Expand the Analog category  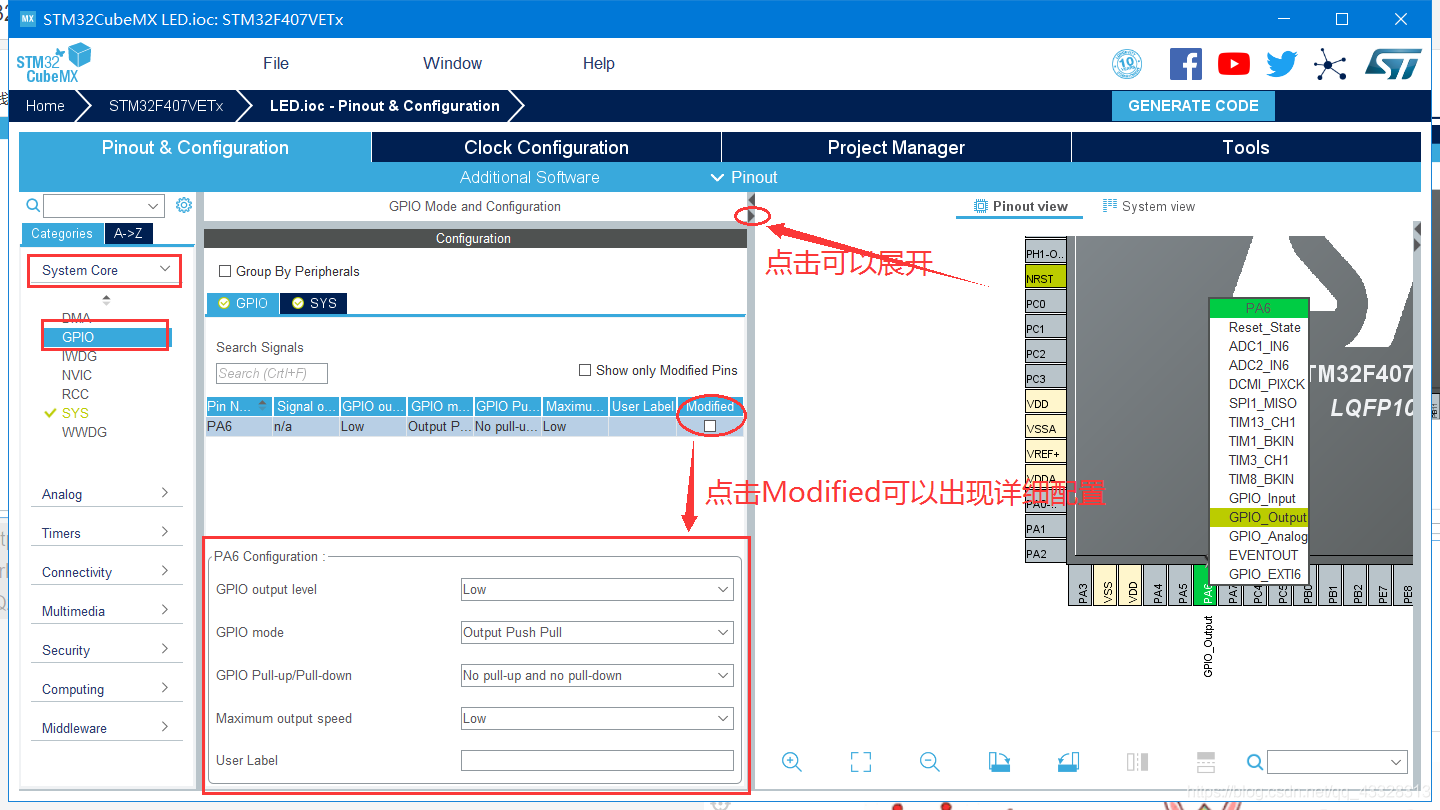point(106,494)
